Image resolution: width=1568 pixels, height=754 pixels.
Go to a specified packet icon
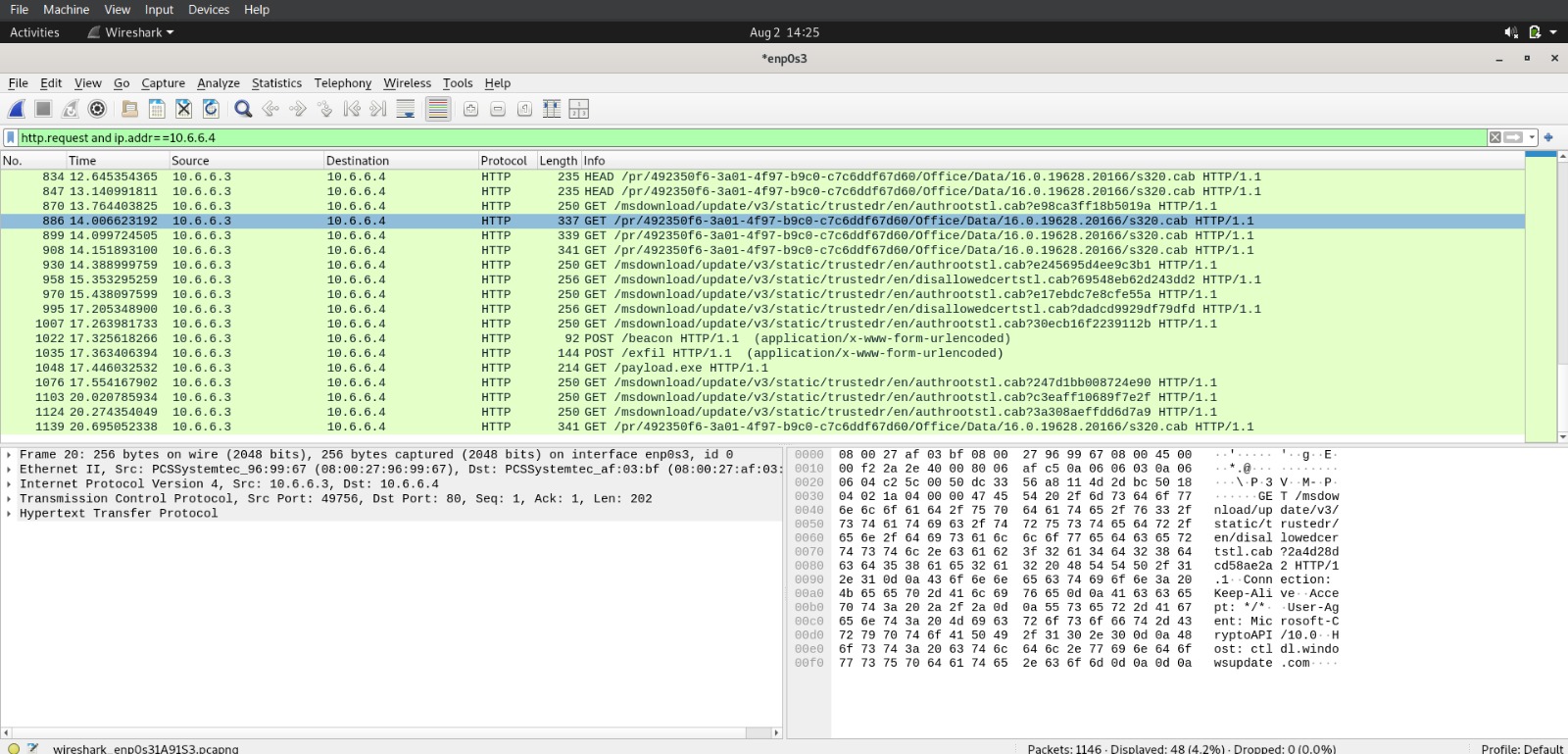[324, 109]
